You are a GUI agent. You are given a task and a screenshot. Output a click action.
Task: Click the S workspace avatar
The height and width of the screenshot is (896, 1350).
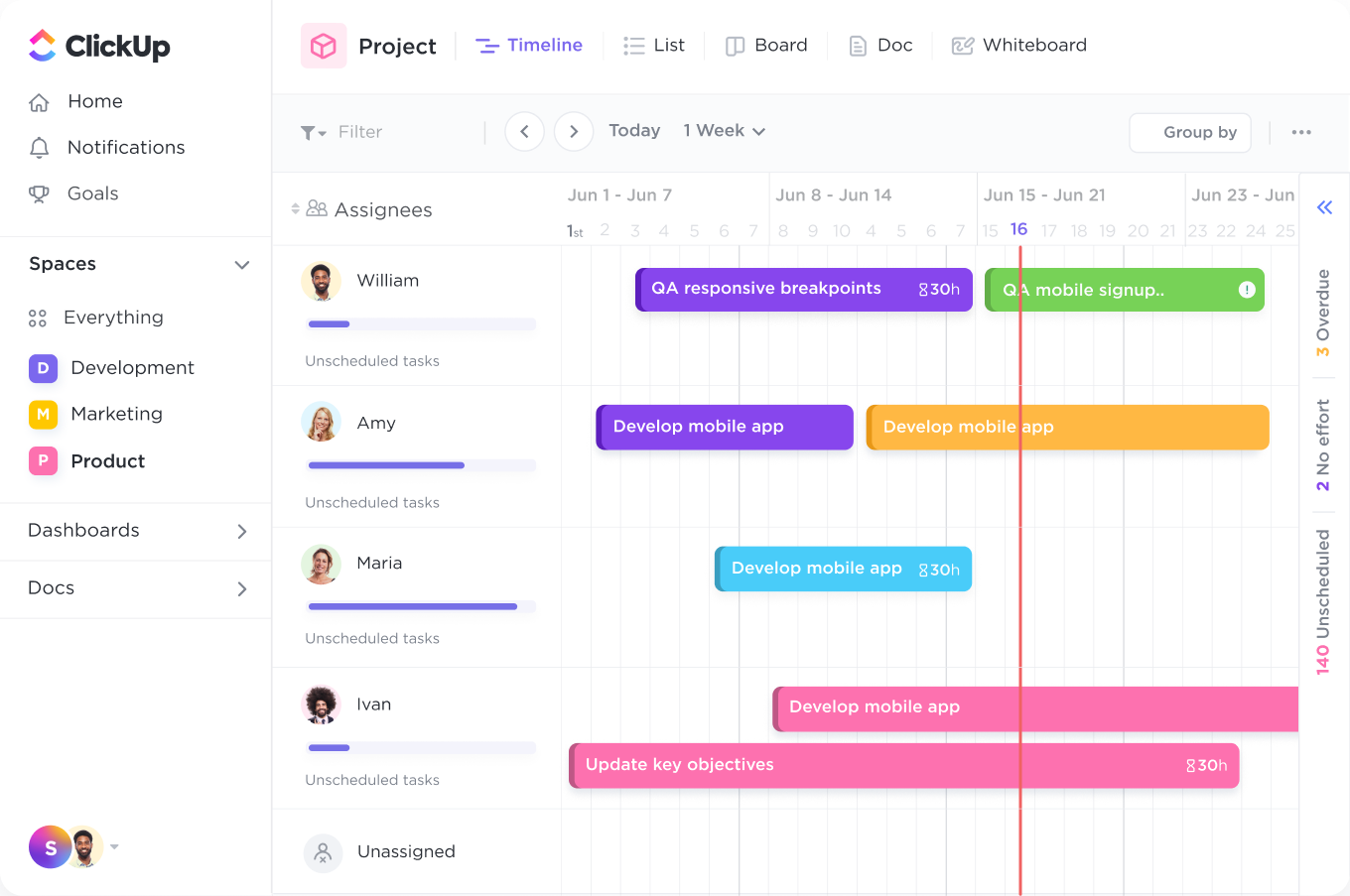click(50, 847)
